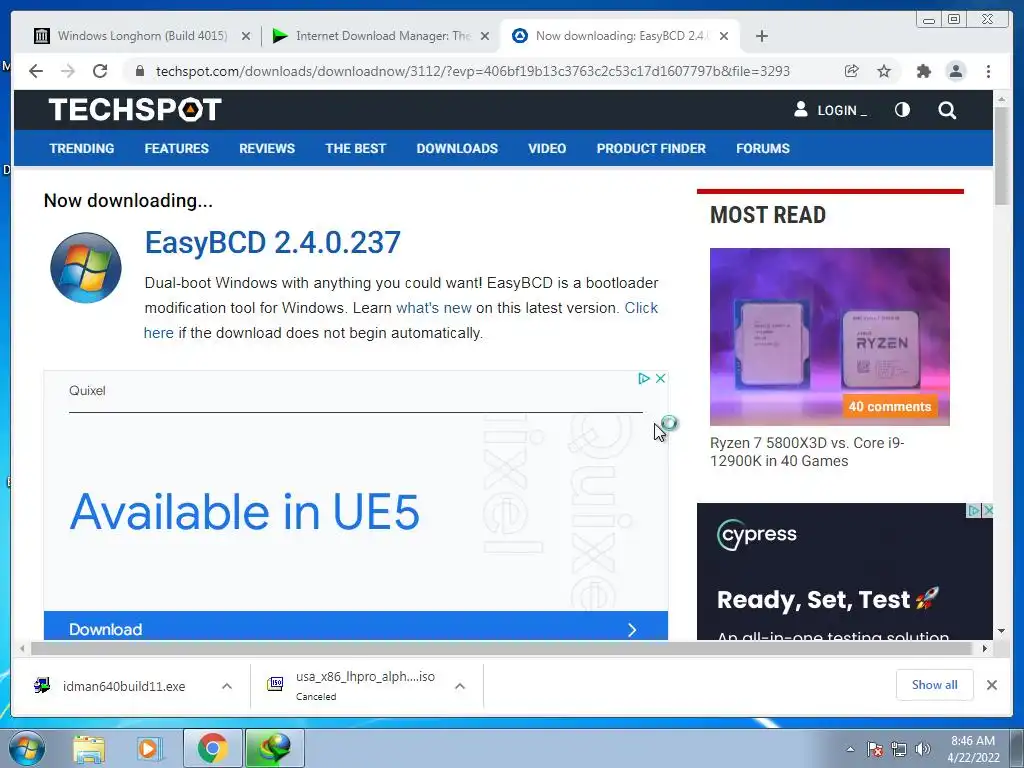Click the 40 comments badge

coord(889,406)
